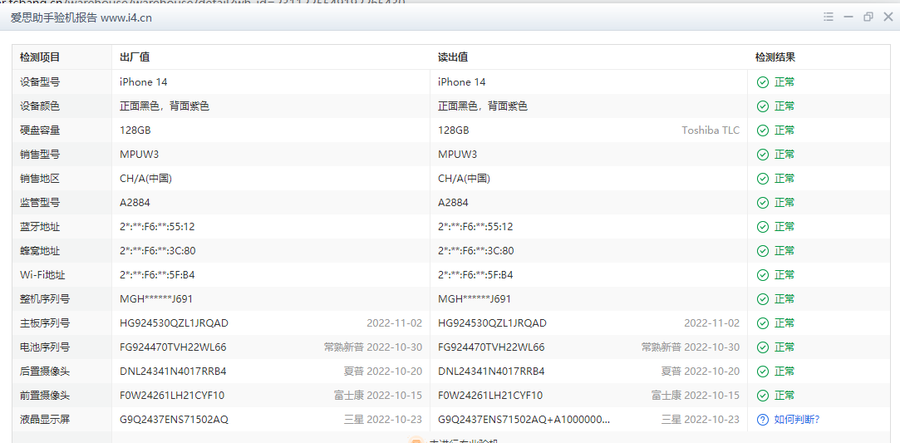Maximize the report window
The image size is (900, 443).
tap(867, 18)
